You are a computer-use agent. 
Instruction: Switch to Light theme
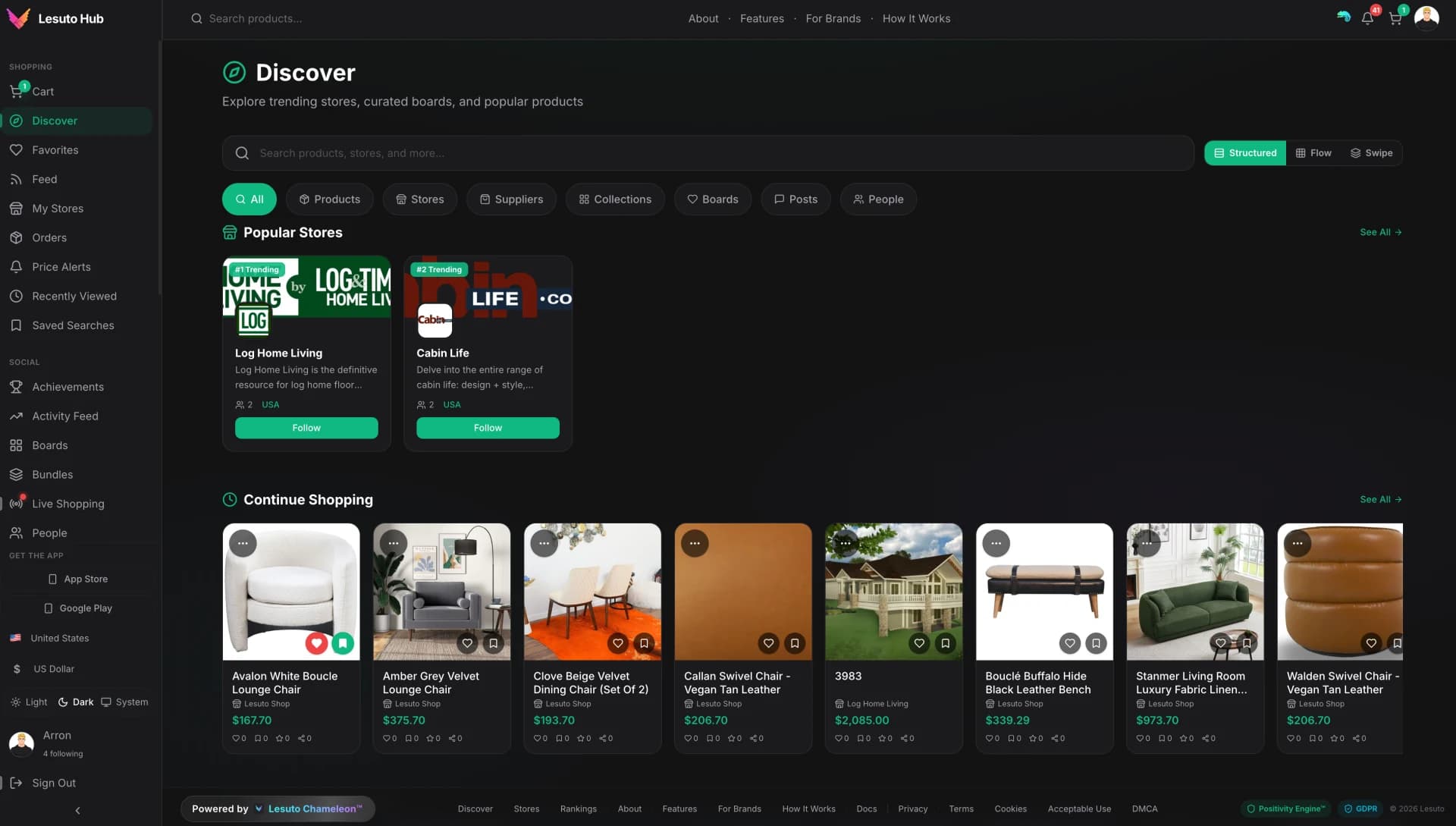coord(29,702)
